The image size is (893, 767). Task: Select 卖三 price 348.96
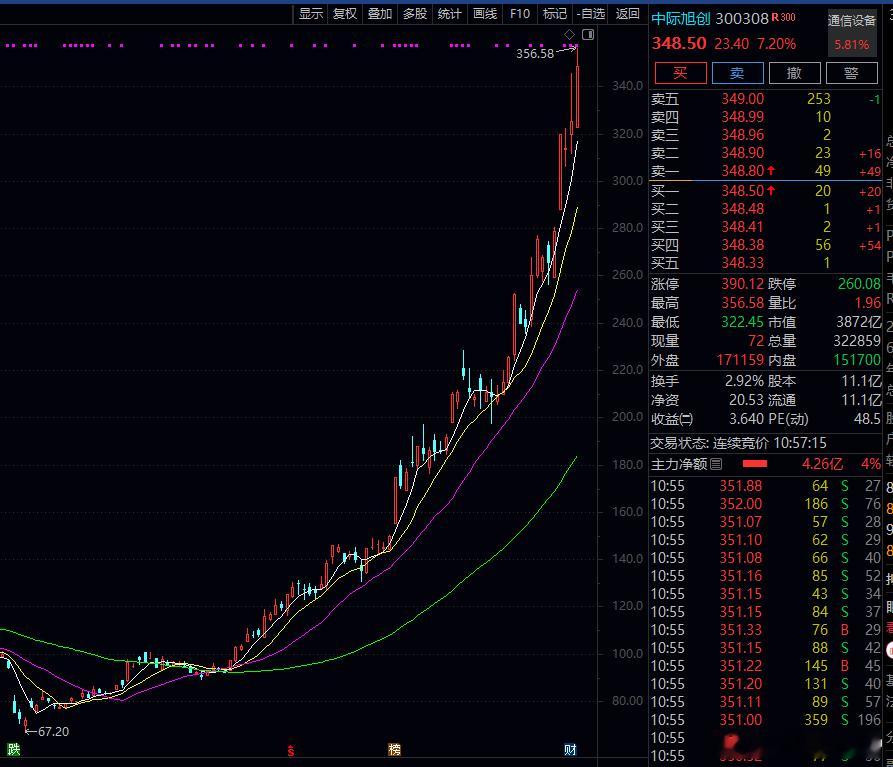(x=743, y=135)
